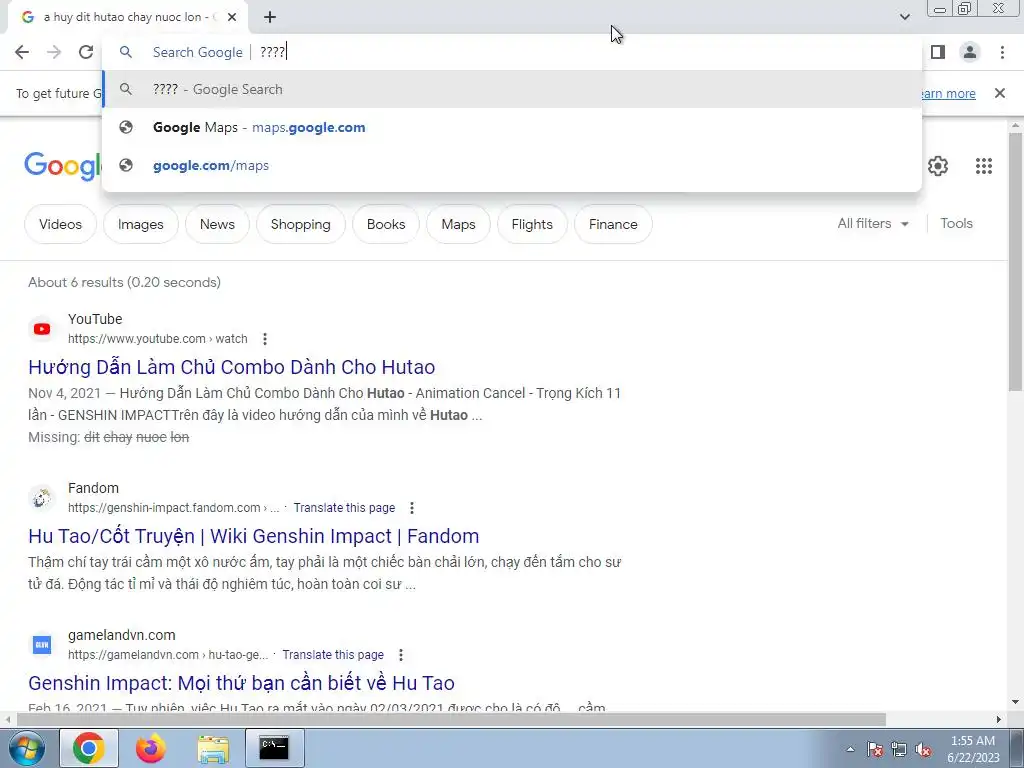Switch to the Flights filter
The image size is (1024, 768).
coord(532,224)
